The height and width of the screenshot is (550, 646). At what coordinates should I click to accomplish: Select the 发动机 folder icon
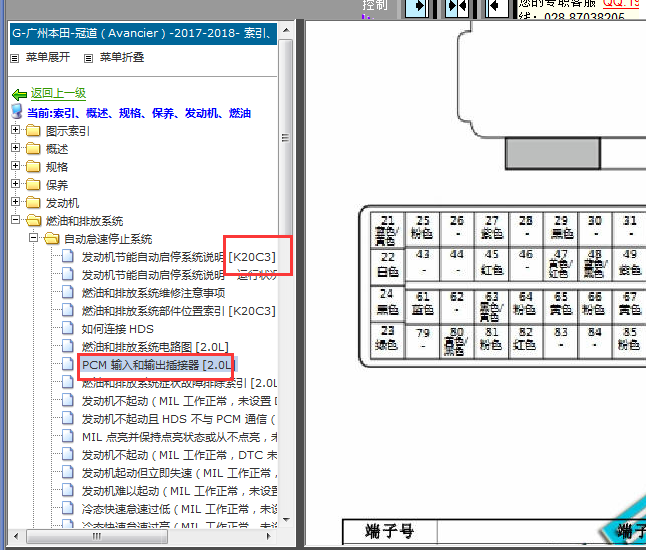[x=33, y=203]
